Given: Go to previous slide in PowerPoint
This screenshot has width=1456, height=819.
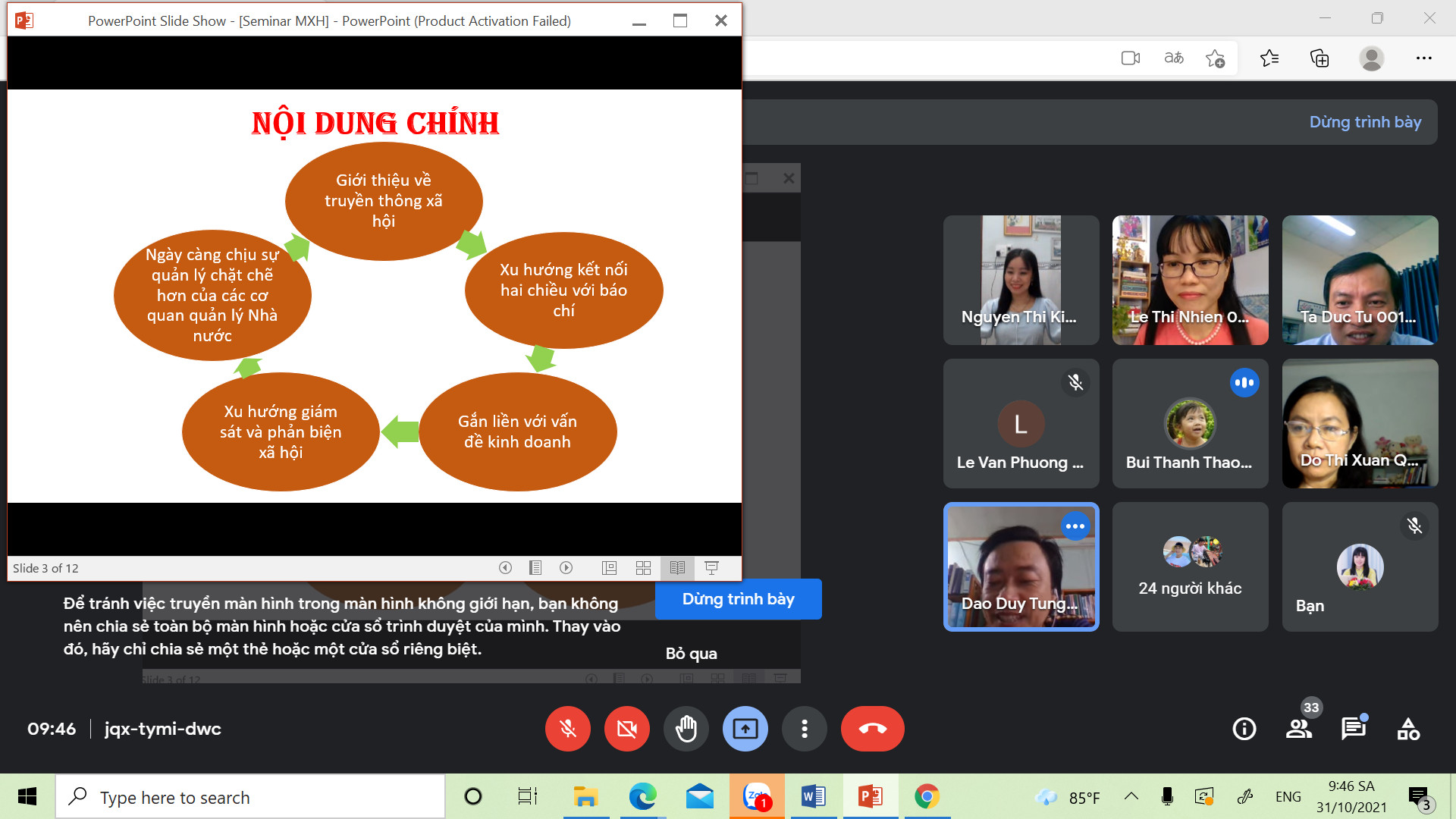Looking at the screenshot, I should coord(505,568).
